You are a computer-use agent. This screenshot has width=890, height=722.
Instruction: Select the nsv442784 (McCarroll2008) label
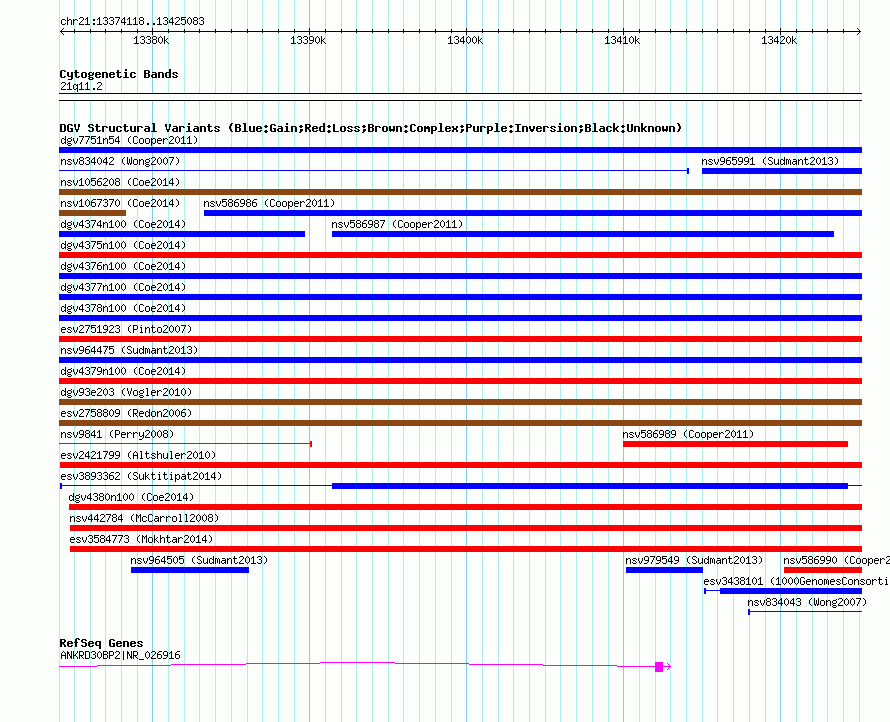[x=144, y=518]
